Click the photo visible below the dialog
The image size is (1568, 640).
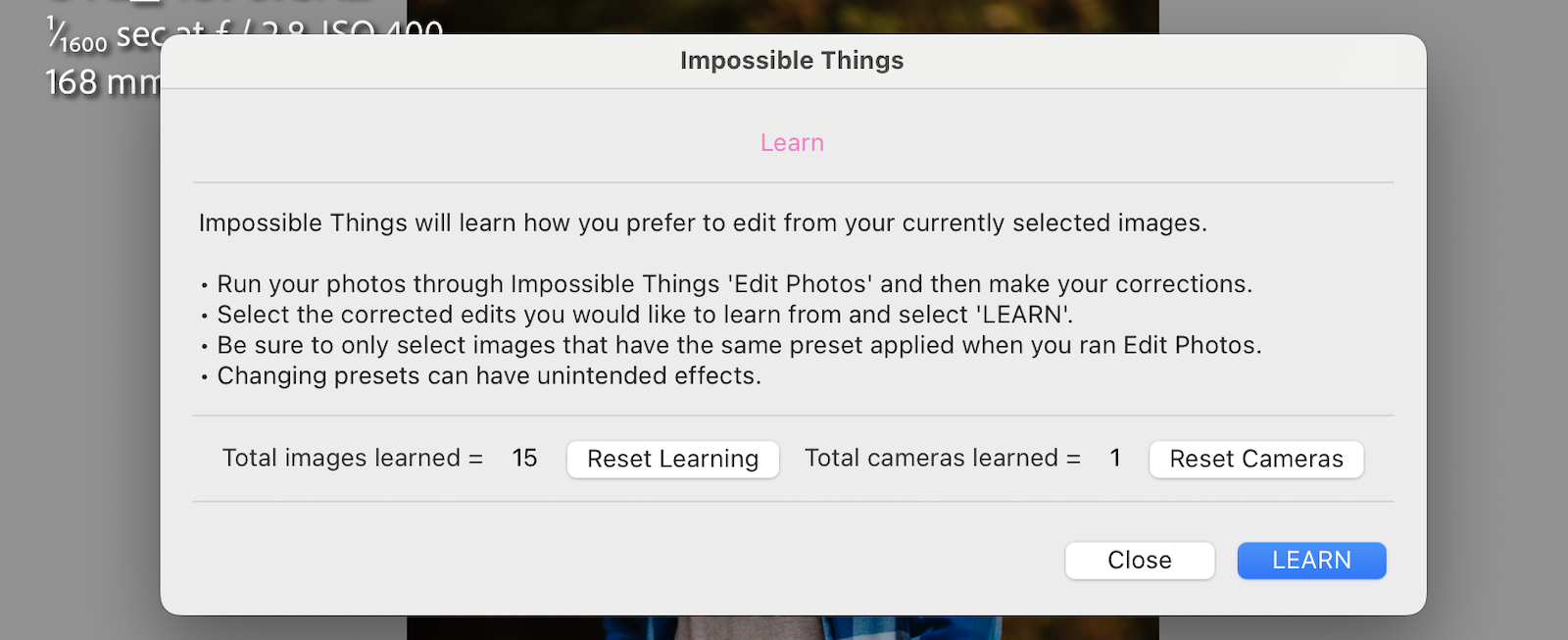tap(782, 627)
